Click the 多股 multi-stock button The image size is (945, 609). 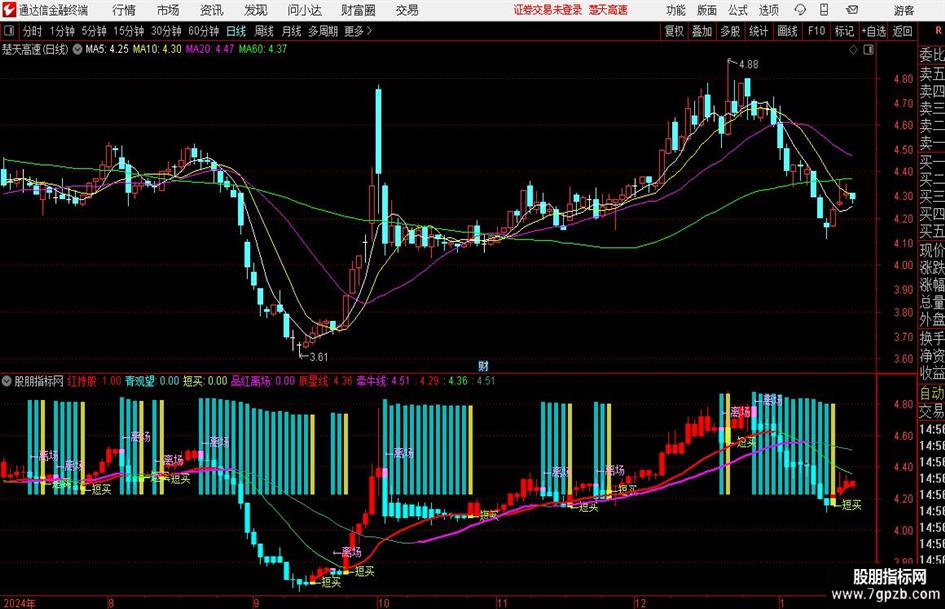tap(730, 31)
